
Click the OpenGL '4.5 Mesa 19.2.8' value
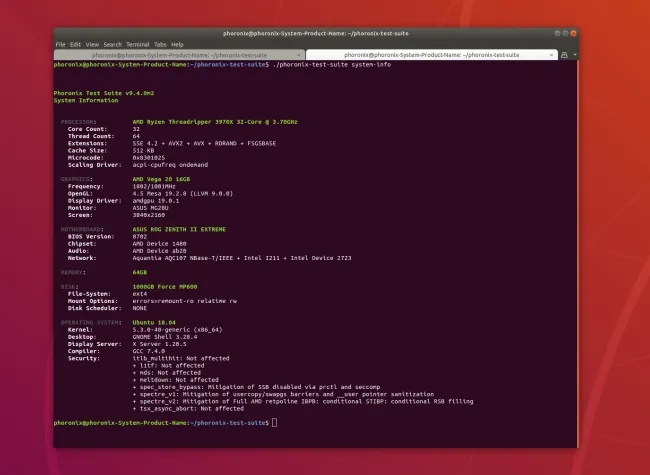pyautogui.click(x=182, y=194)
